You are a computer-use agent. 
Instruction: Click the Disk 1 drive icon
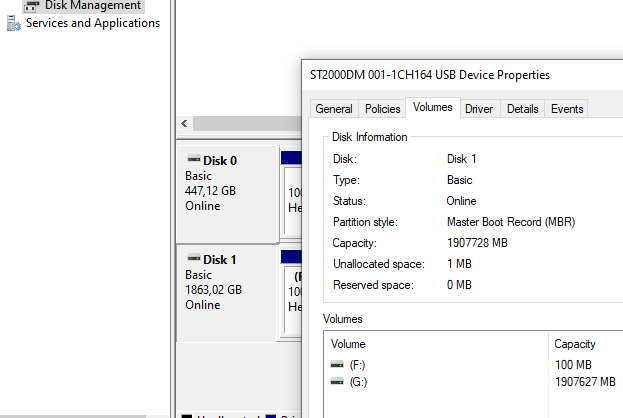pos(193,258)
